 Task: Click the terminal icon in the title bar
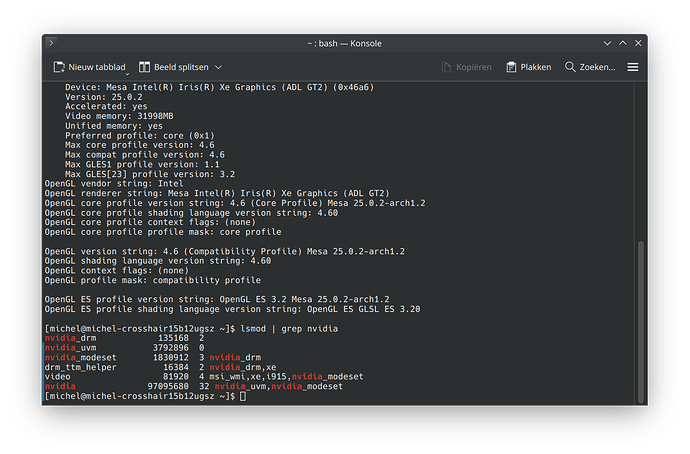tap(51, 43)
